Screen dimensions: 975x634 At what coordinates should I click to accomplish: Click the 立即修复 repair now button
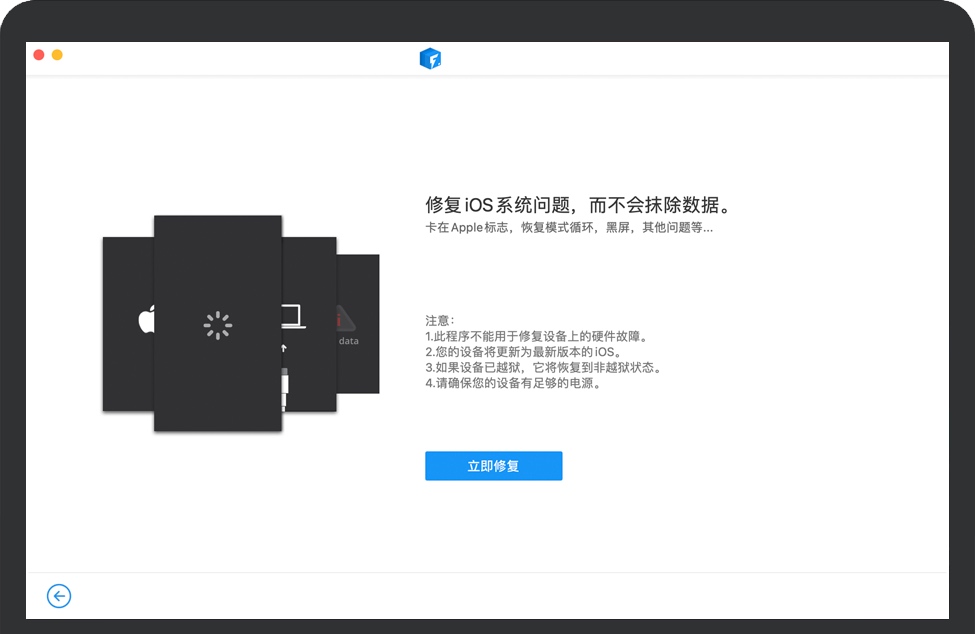click(x=493, y=466)
